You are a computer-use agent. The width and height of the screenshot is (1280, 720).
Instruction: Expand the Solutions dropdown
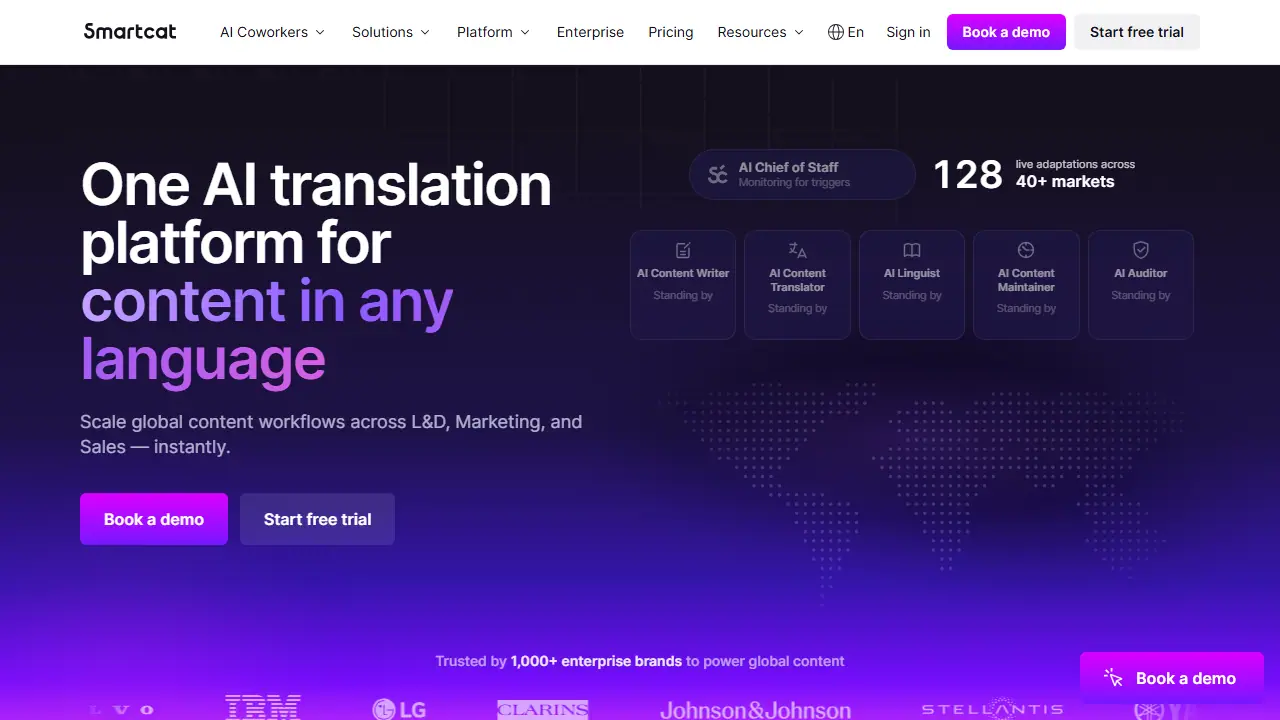click(x=391, y=32)
